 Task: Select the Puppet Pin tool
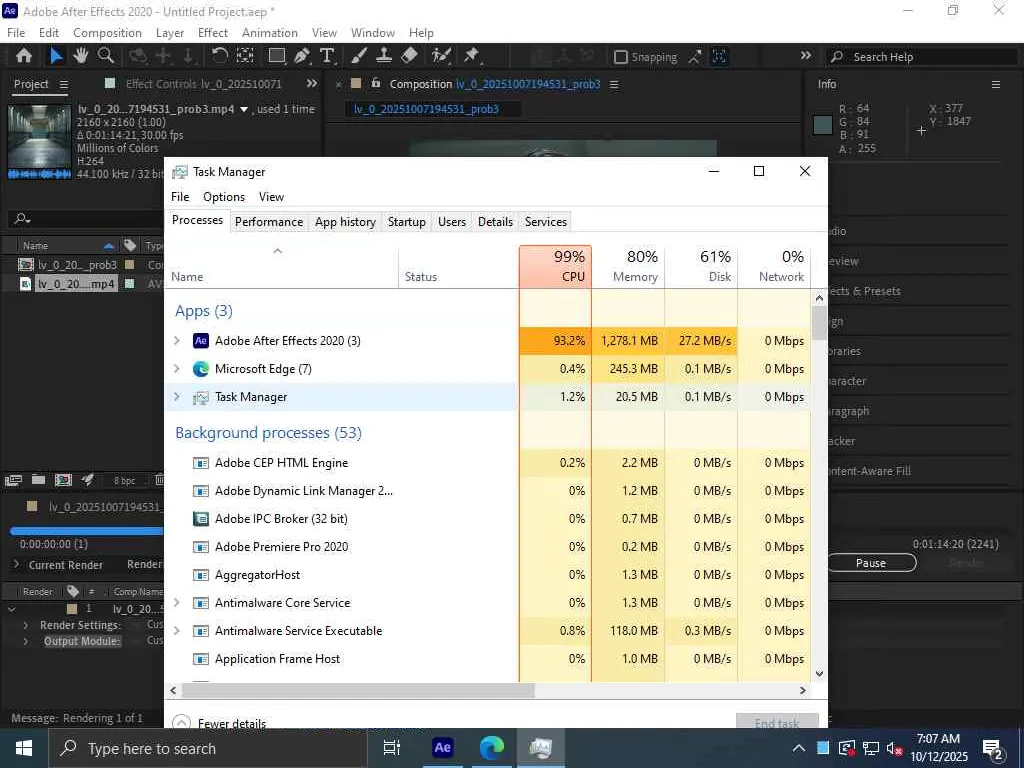coord(472,56)
